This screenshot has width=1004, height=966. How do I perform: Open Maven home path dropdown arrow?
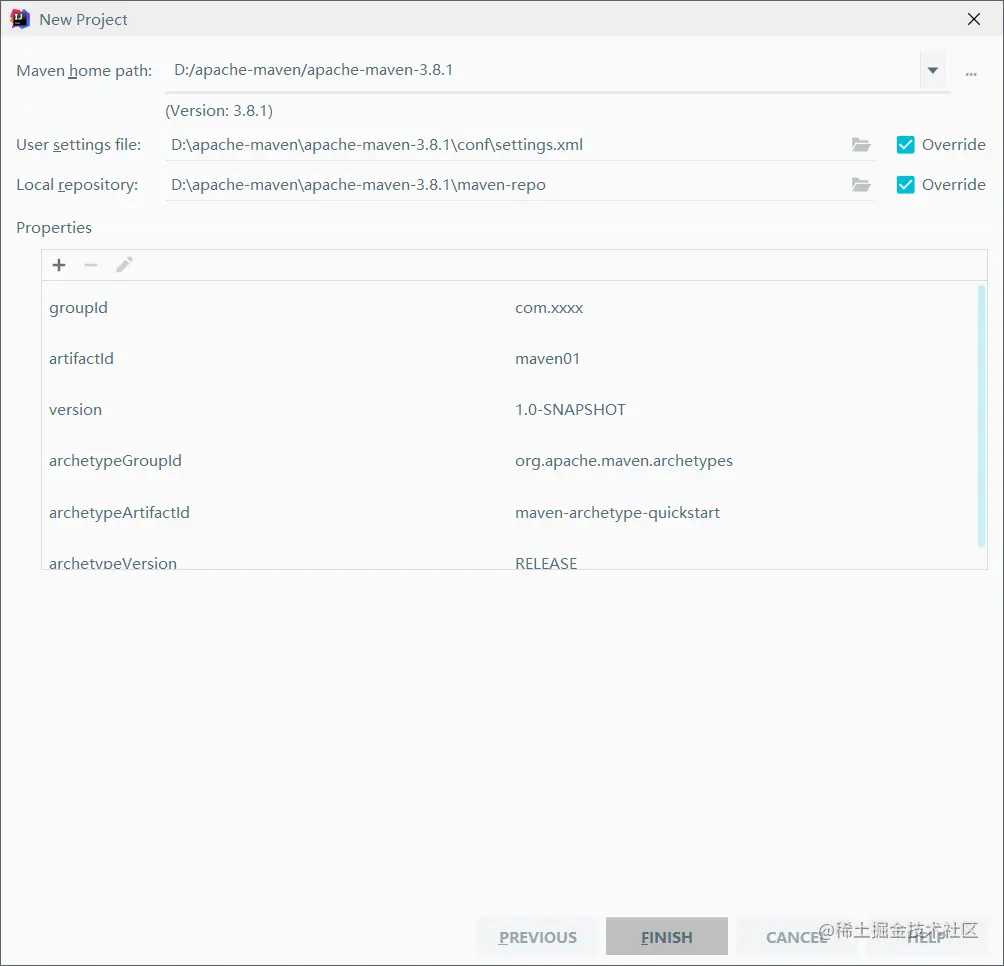933,70
